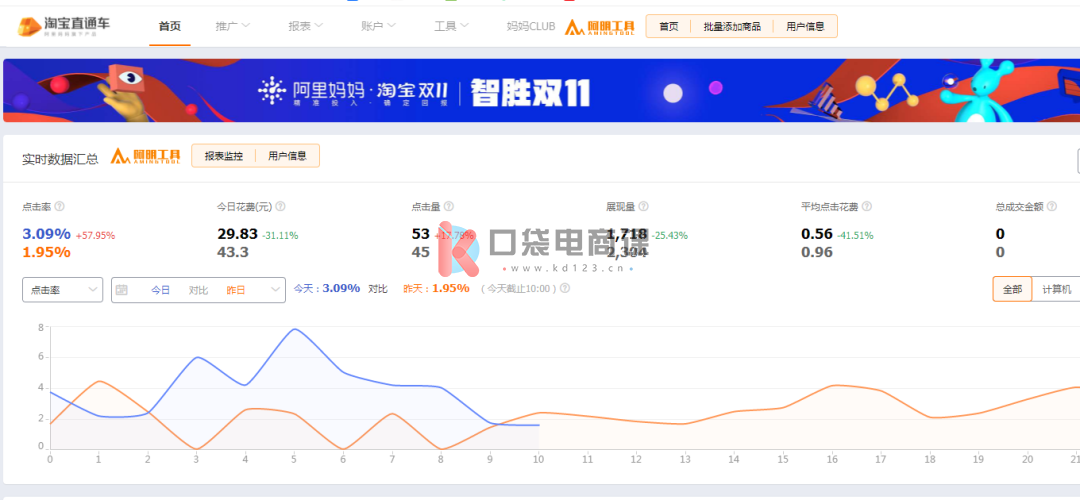Viewport: 1080px width, 500px height.
Task: Select the 全部 device tab
Action: coord(1012,290)
